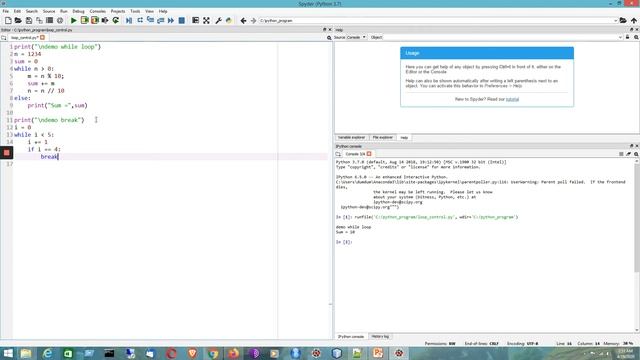Create a new file with New File icon
The image size is (640, 360).
pyautogui.click(x=8, y=20)
